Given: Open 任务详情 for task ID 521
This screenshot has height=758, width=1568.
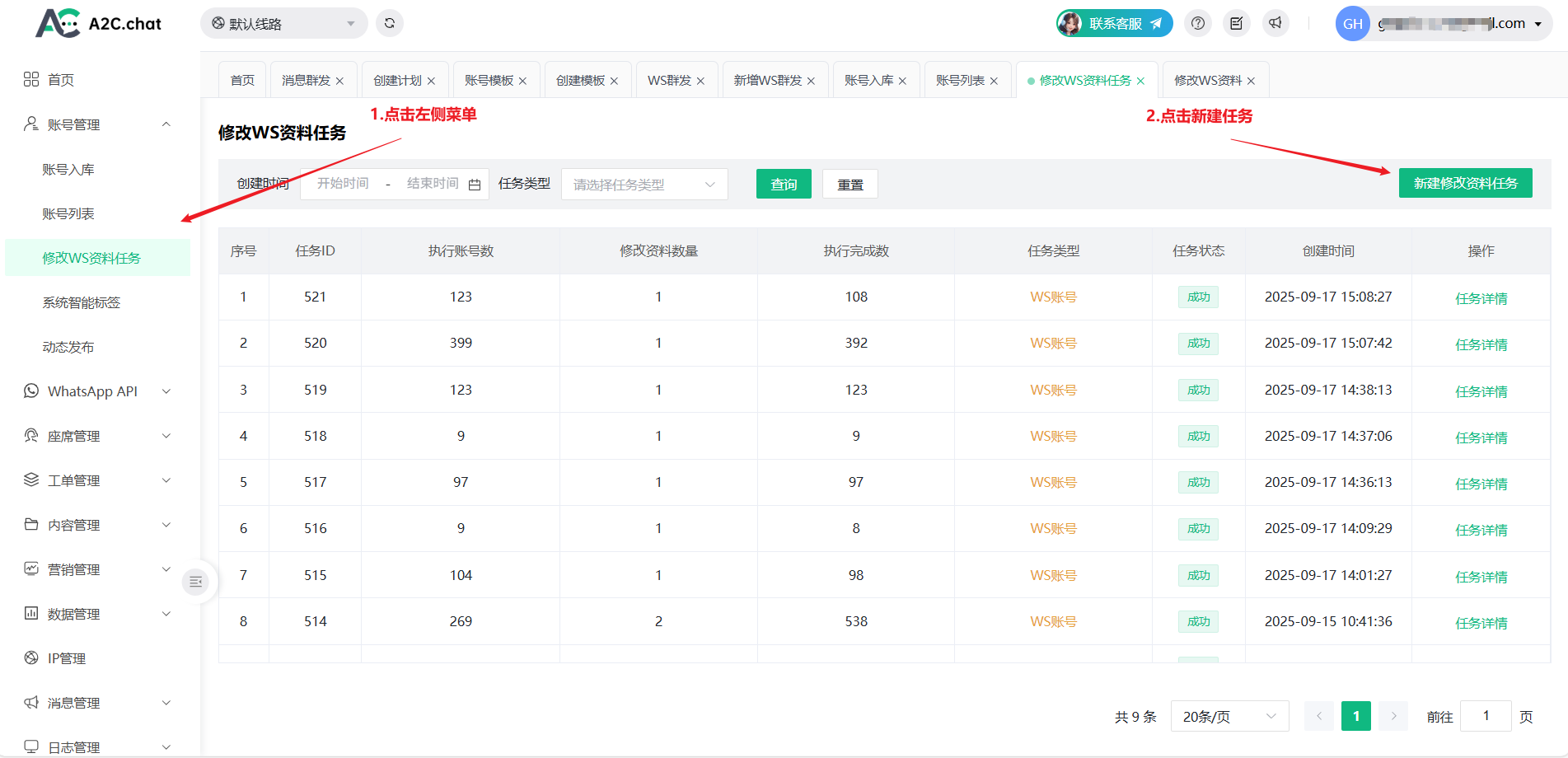Looking at the screenshot, I should 1481,298.
